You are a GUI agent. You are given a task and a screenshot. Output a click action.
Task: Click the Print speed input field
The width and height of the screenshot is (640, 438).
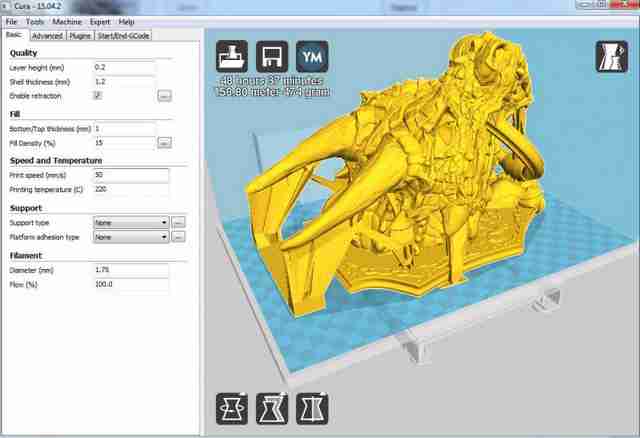click(x=131, y=175)
